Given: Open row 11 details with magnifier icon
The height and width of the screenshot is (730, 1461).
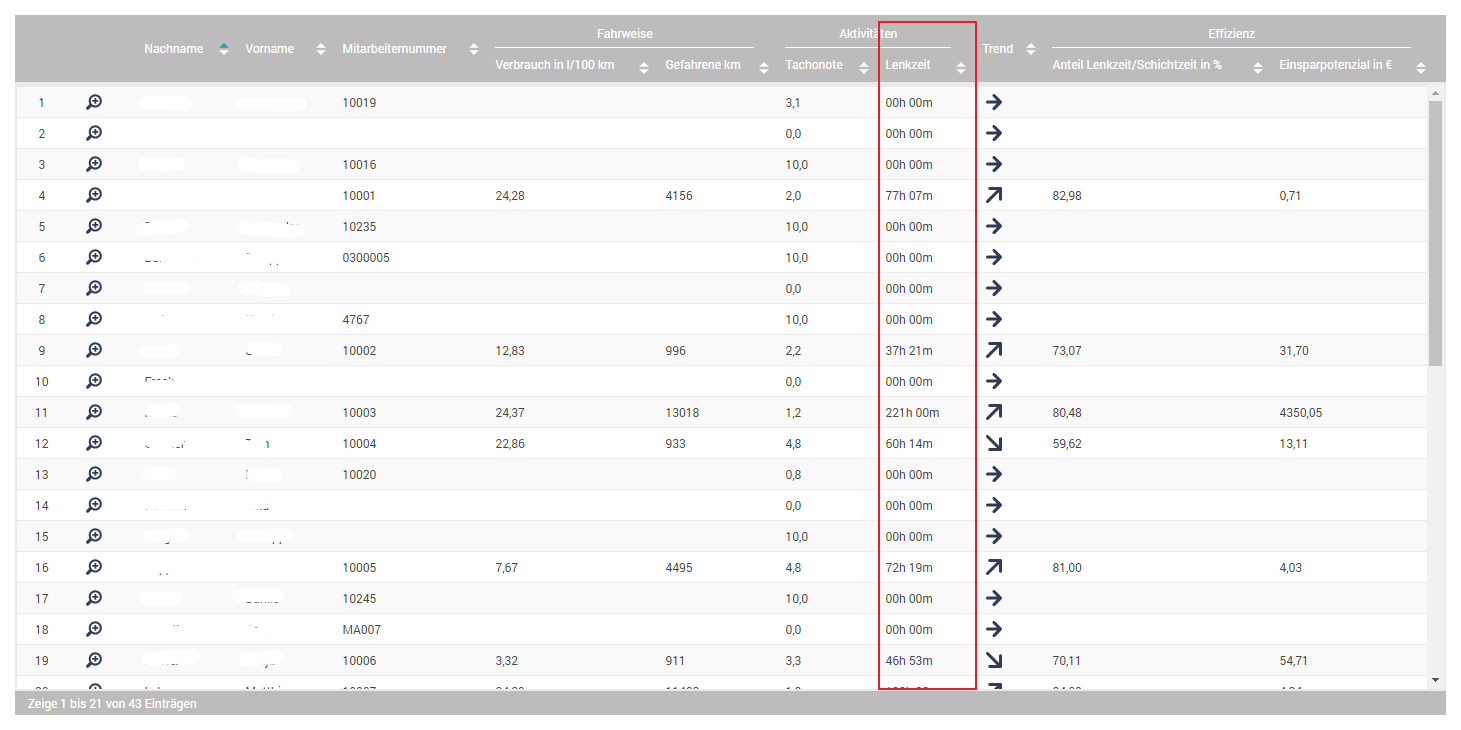Looking at the screenshot, I should tap(94, 412).
